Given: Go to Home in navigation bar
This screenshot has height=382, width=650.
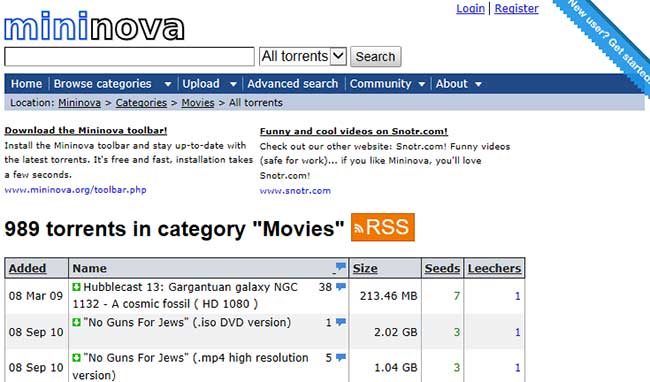Looking at the screenshot, I should [x=26, y=84].
